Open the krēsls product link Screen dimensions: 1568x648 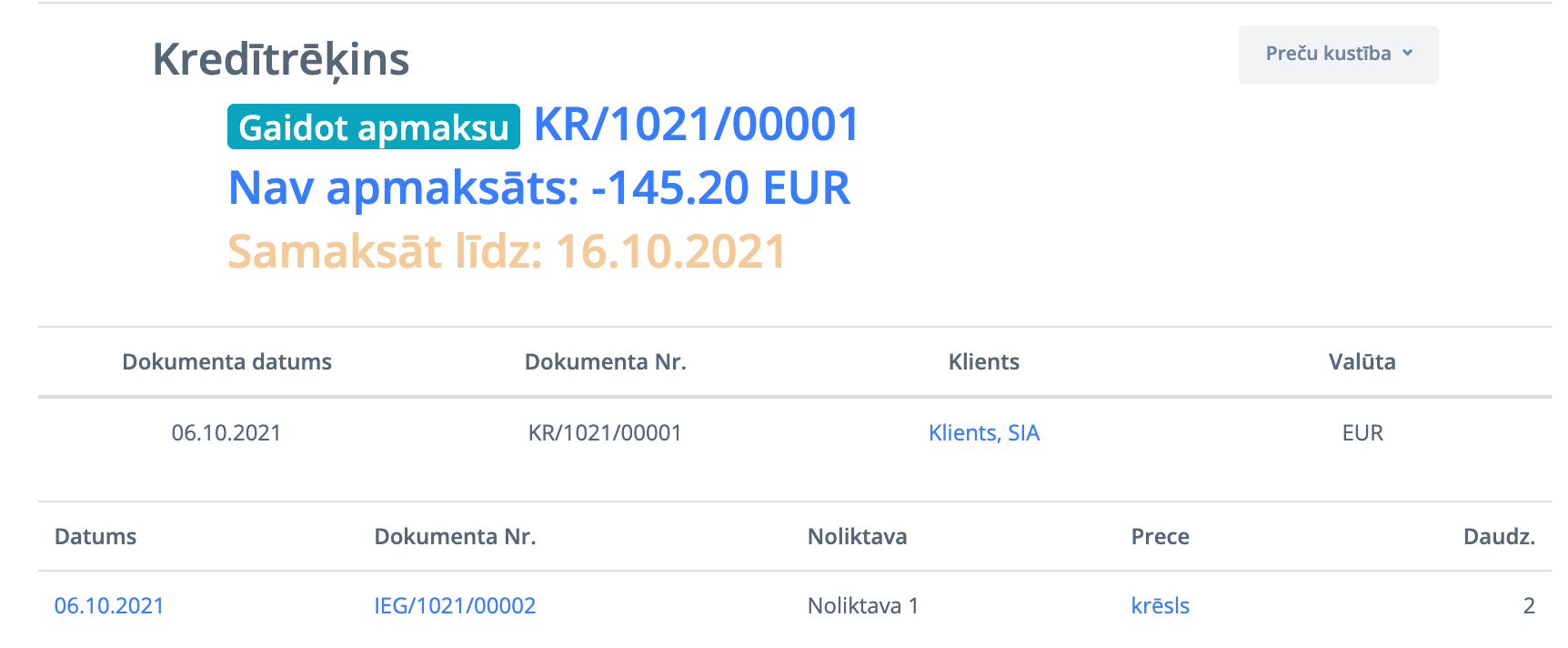point(1160,606)
